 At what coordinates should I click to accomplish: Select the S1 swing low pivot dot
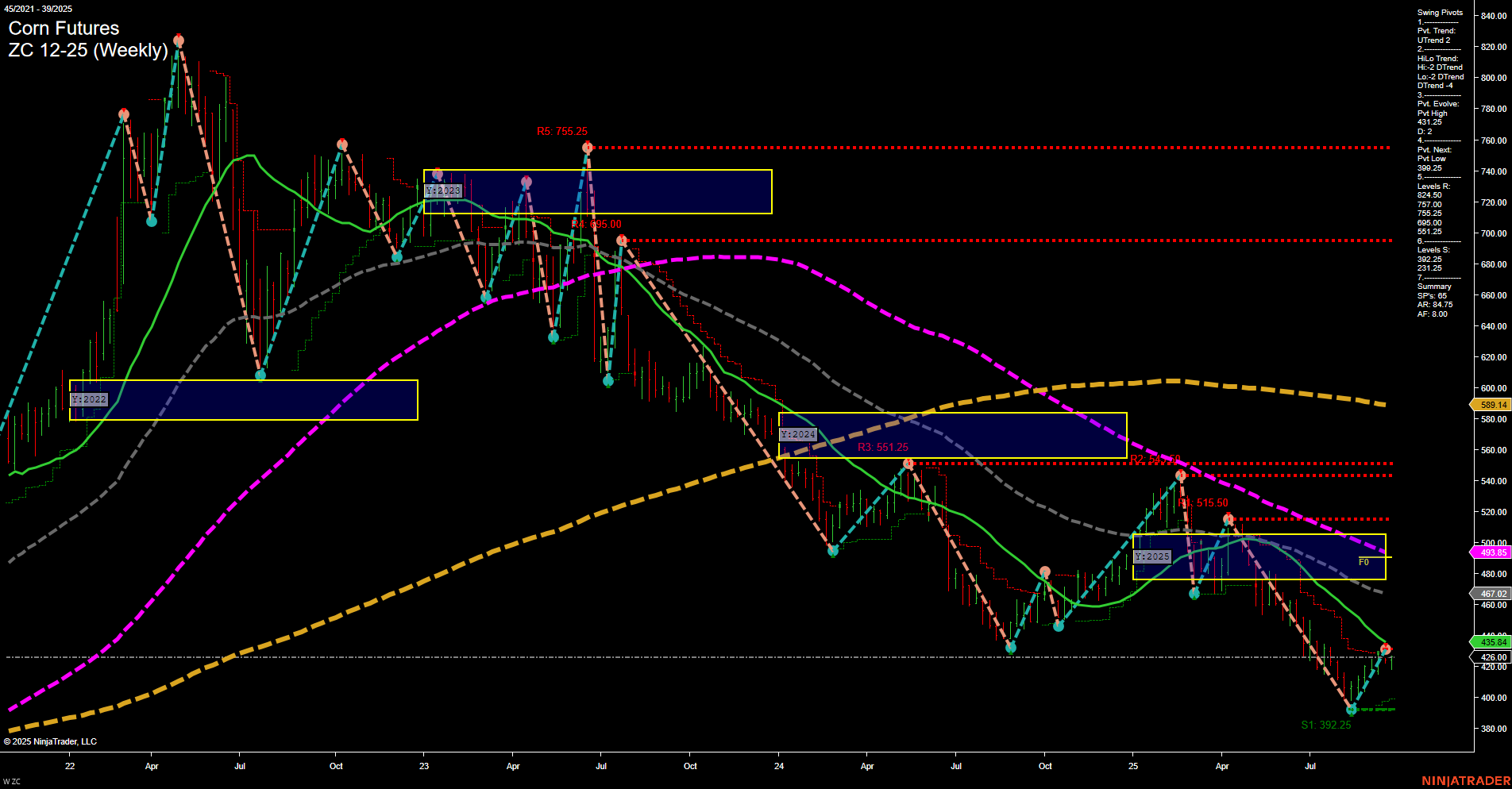pos(1350,710)
